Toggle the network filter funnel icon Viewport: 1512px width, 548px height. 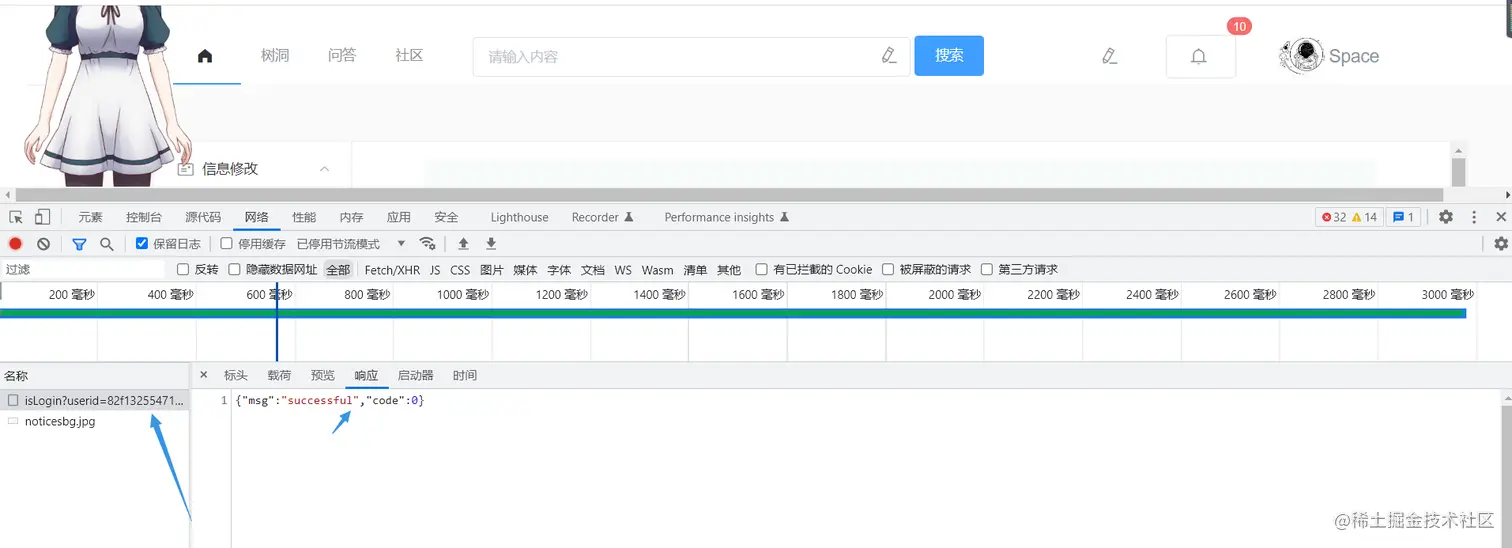(79, 243)
